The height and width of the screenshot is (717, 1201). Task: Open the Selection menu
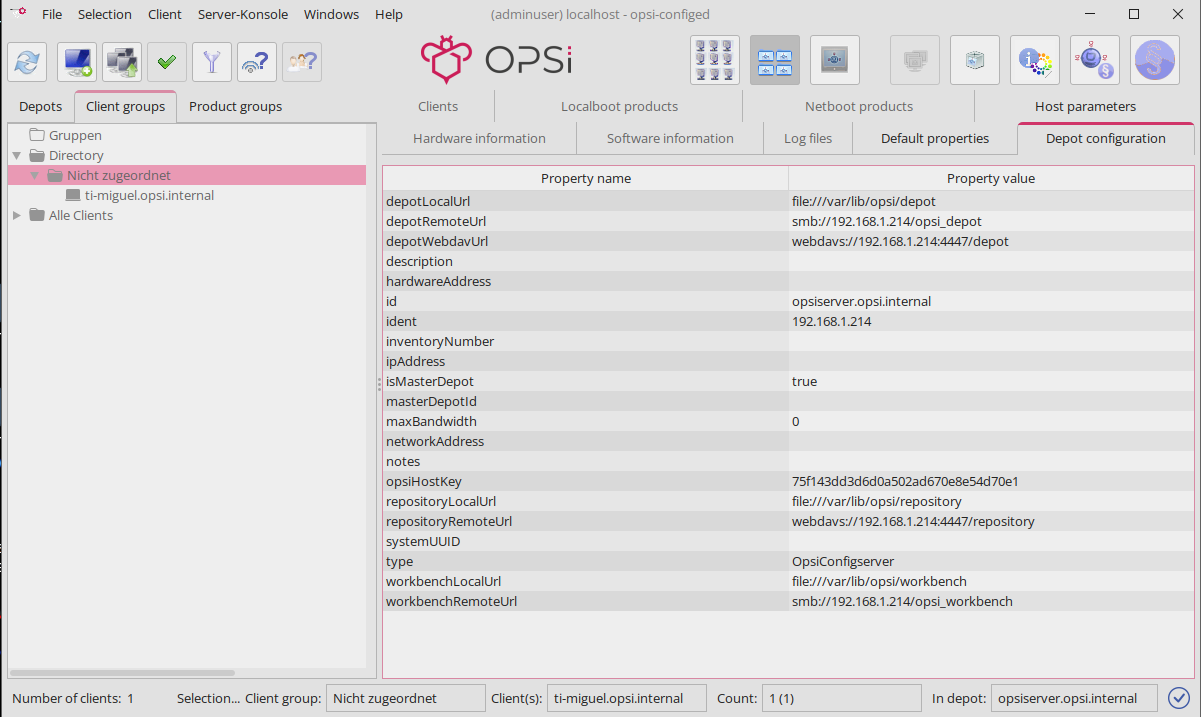[x=105, y=14]
